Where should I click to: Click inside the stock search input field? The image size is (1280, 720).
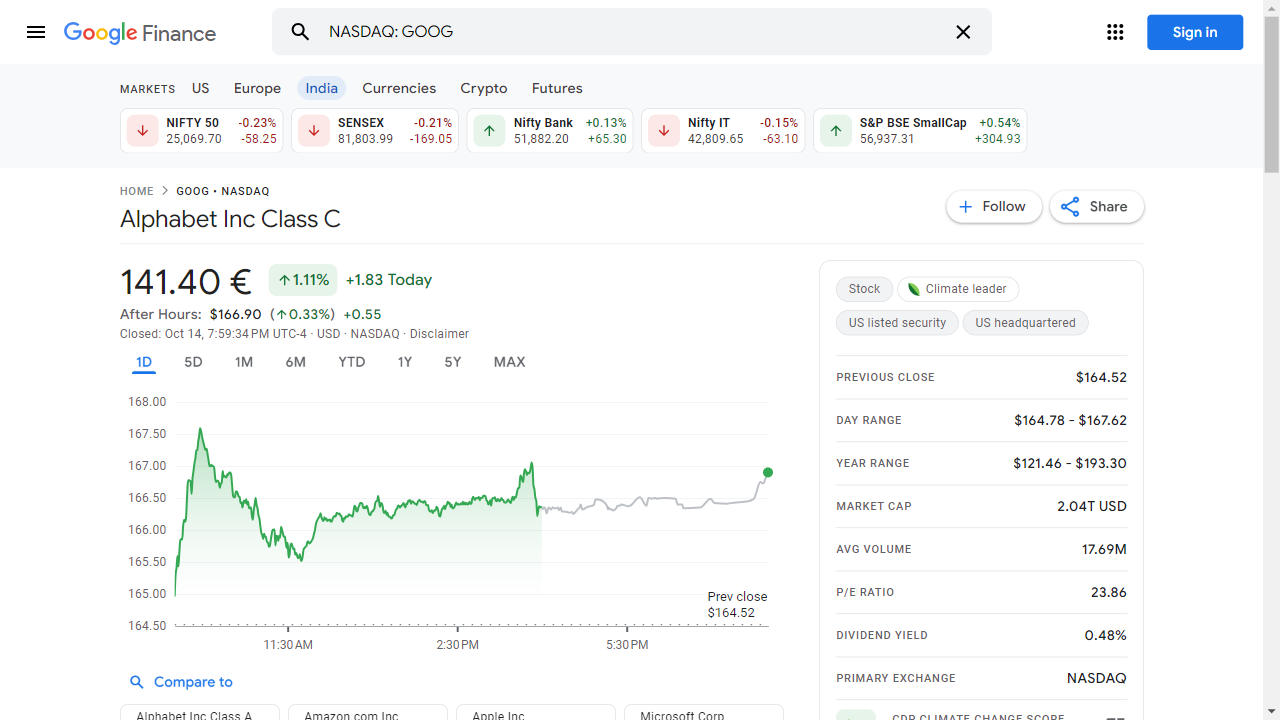coord(600,32)
